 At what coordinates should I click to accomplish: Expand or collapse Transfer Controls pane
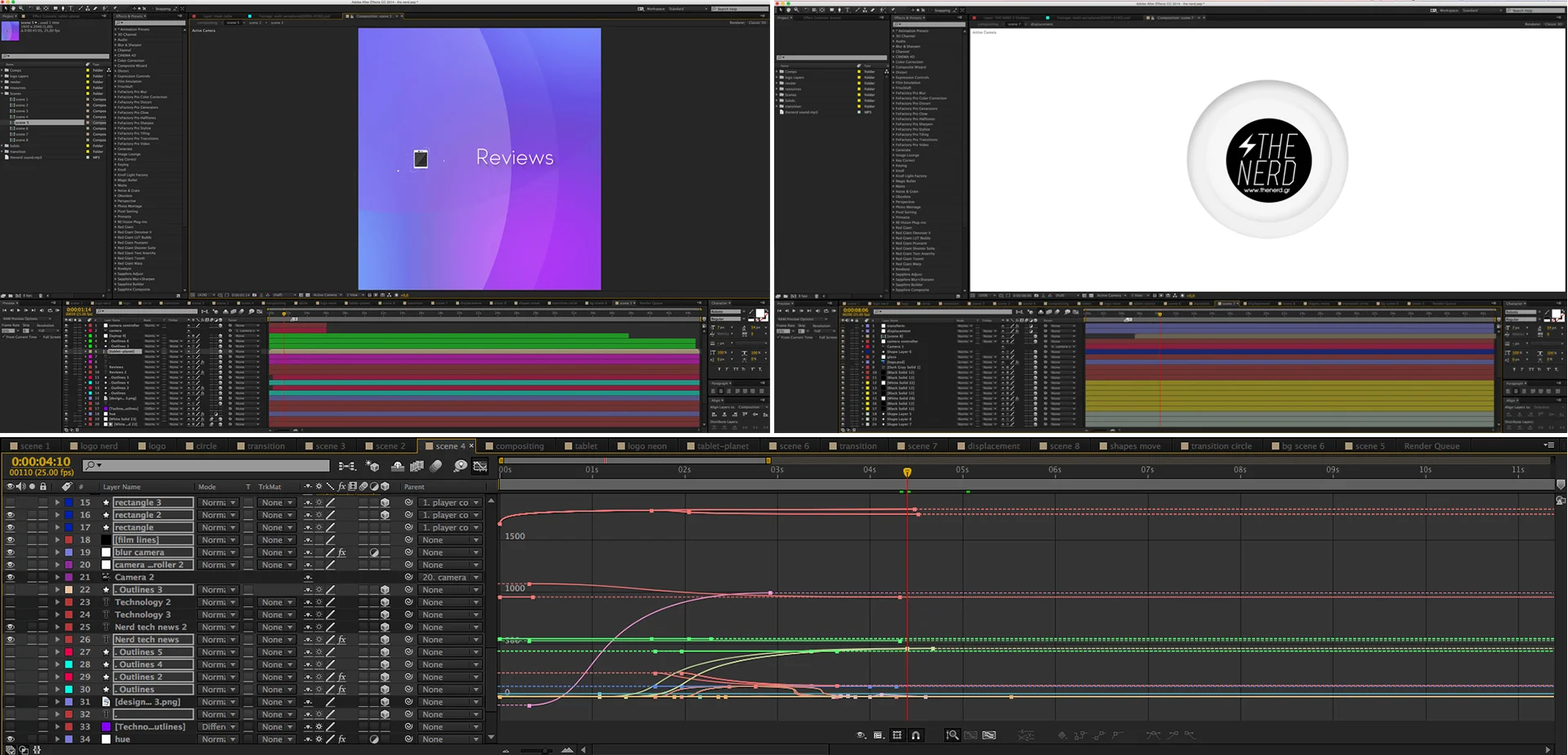(x=24, y=749)
